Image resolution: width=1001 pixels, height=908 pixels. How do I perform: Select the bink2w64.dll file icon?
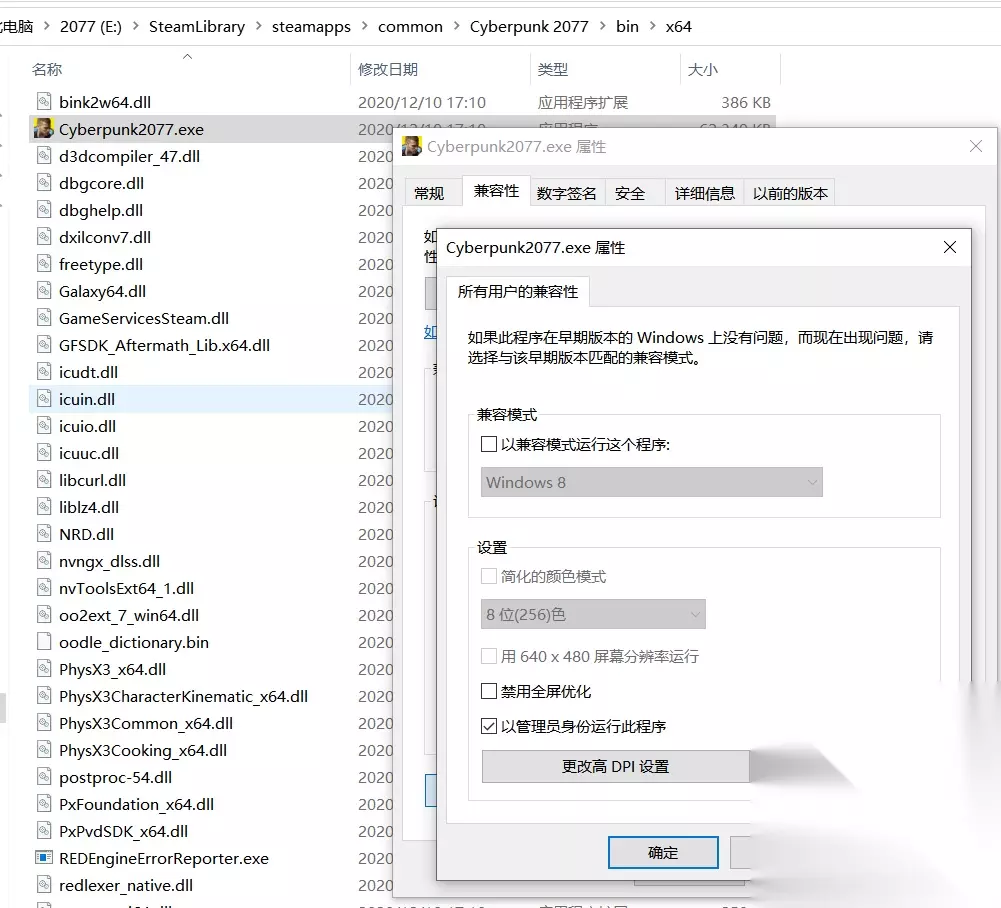pyautogui.click(x=43, y=102)
